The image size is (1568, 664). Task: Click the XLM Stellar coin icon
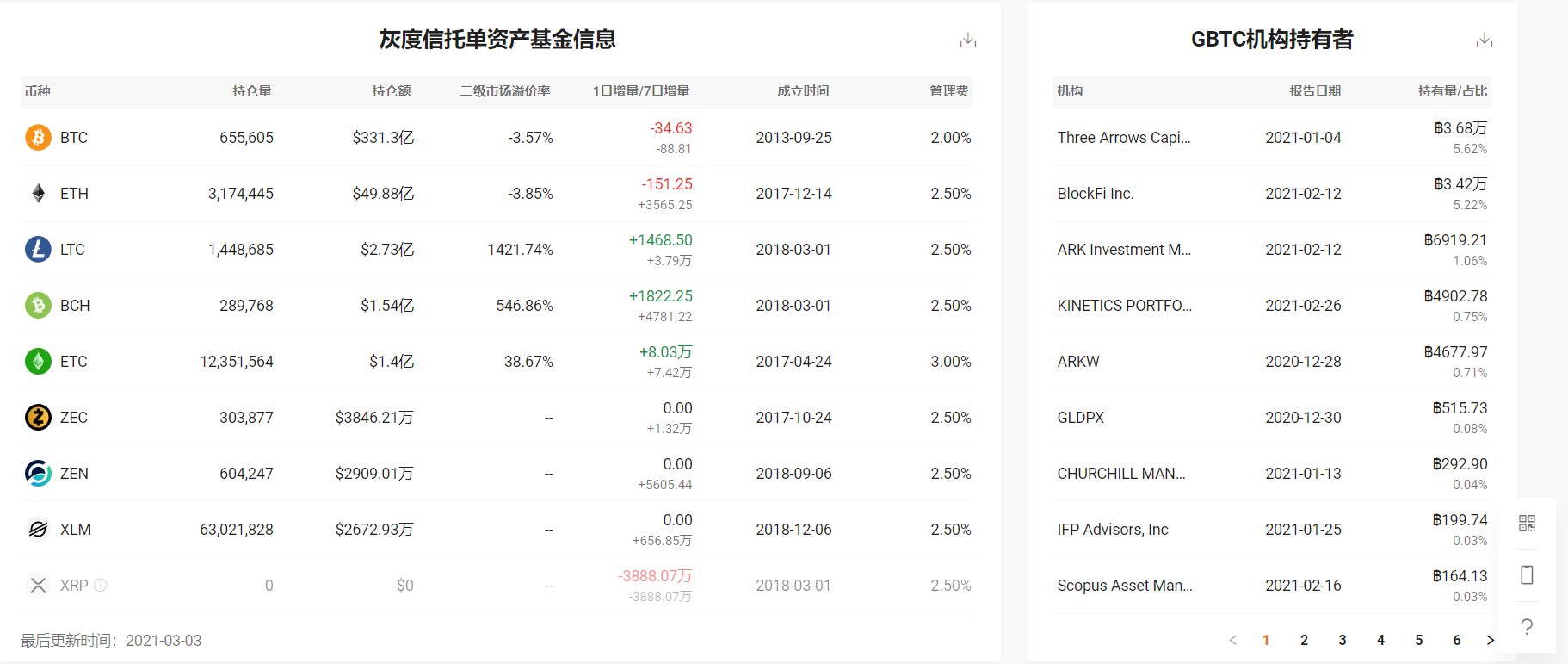coord(38,529)
